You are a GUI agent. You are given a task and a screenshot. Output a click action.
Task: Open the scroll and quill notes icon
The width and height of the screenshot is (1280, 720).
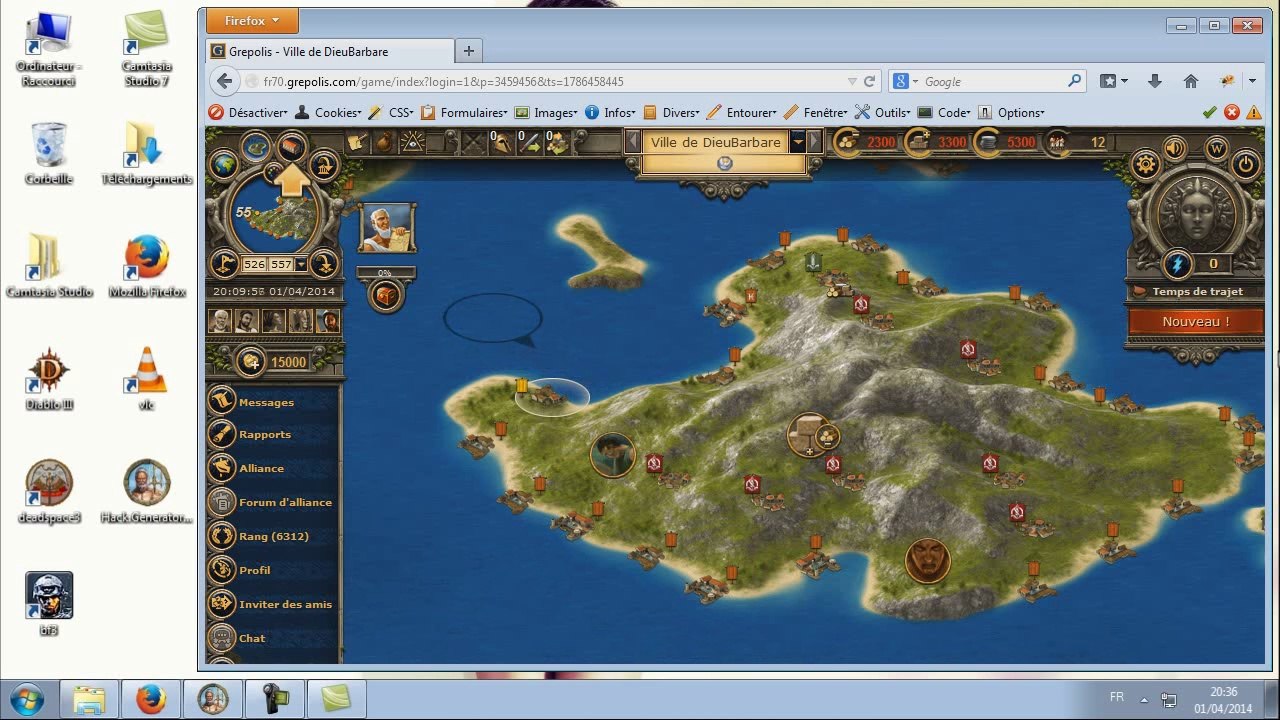pos(357,143)
